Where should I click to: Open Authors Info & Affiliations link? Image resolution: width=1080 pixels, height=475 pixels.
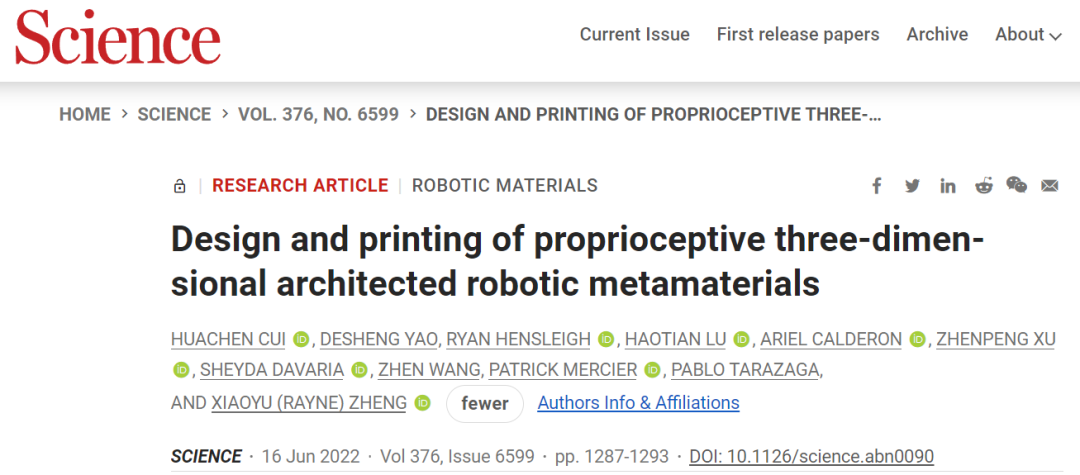click(x=638, y=403)
